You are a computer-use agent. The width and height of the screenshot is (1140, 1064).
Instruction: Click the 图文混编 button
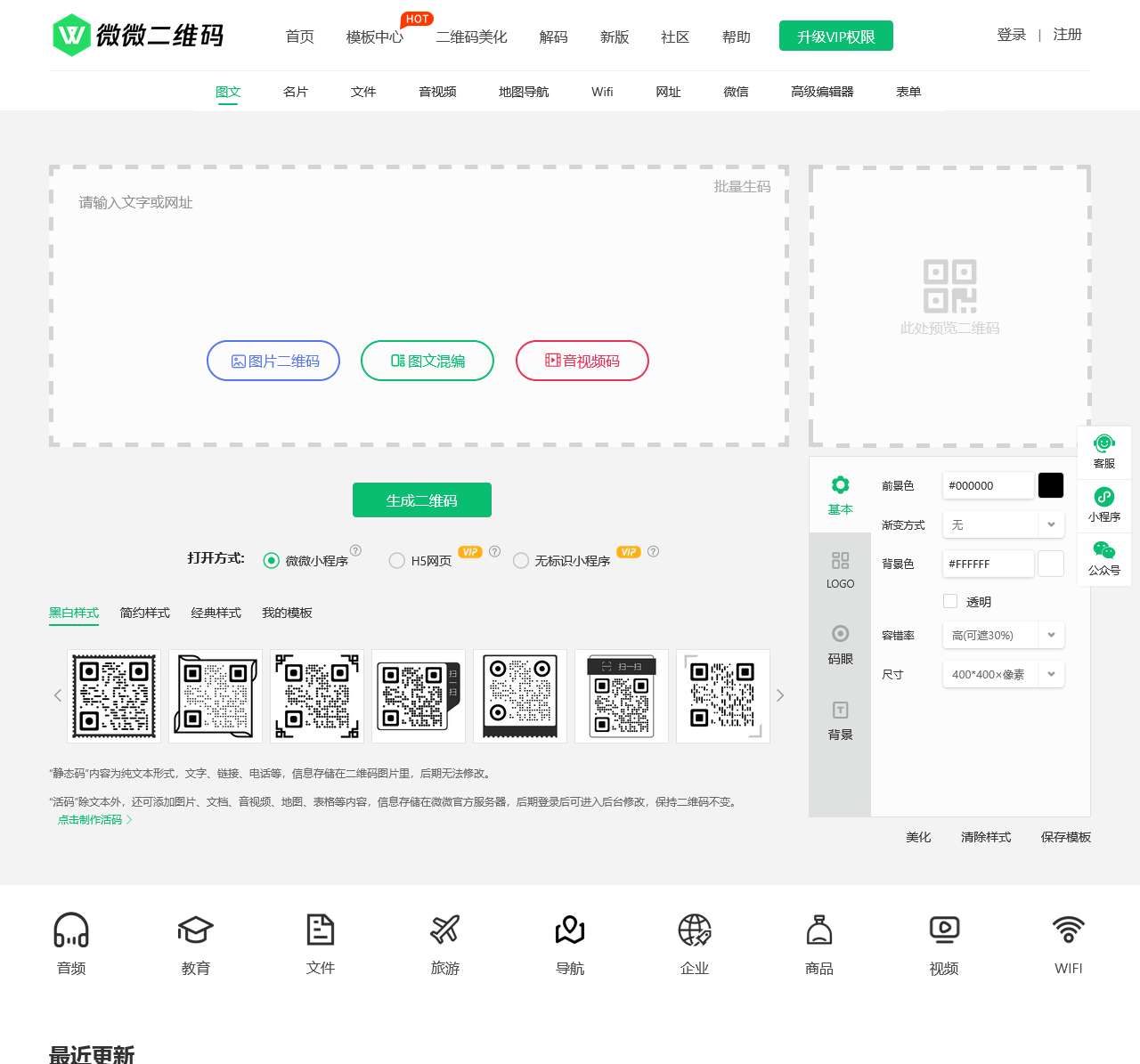pyautogui.click(x=427, y=361)
